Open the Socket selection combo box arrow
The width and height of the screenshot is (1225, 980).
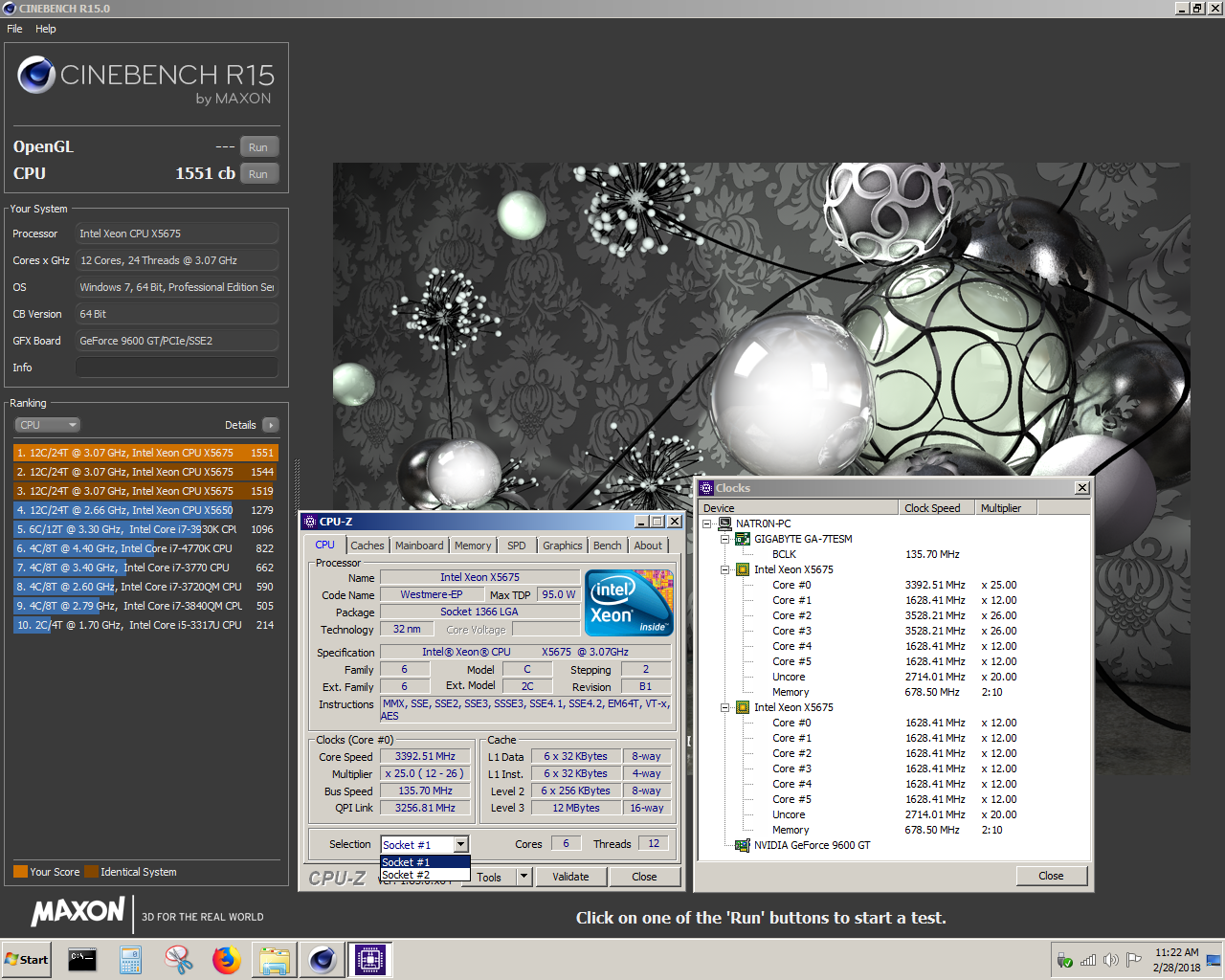[x=460, y=845]
